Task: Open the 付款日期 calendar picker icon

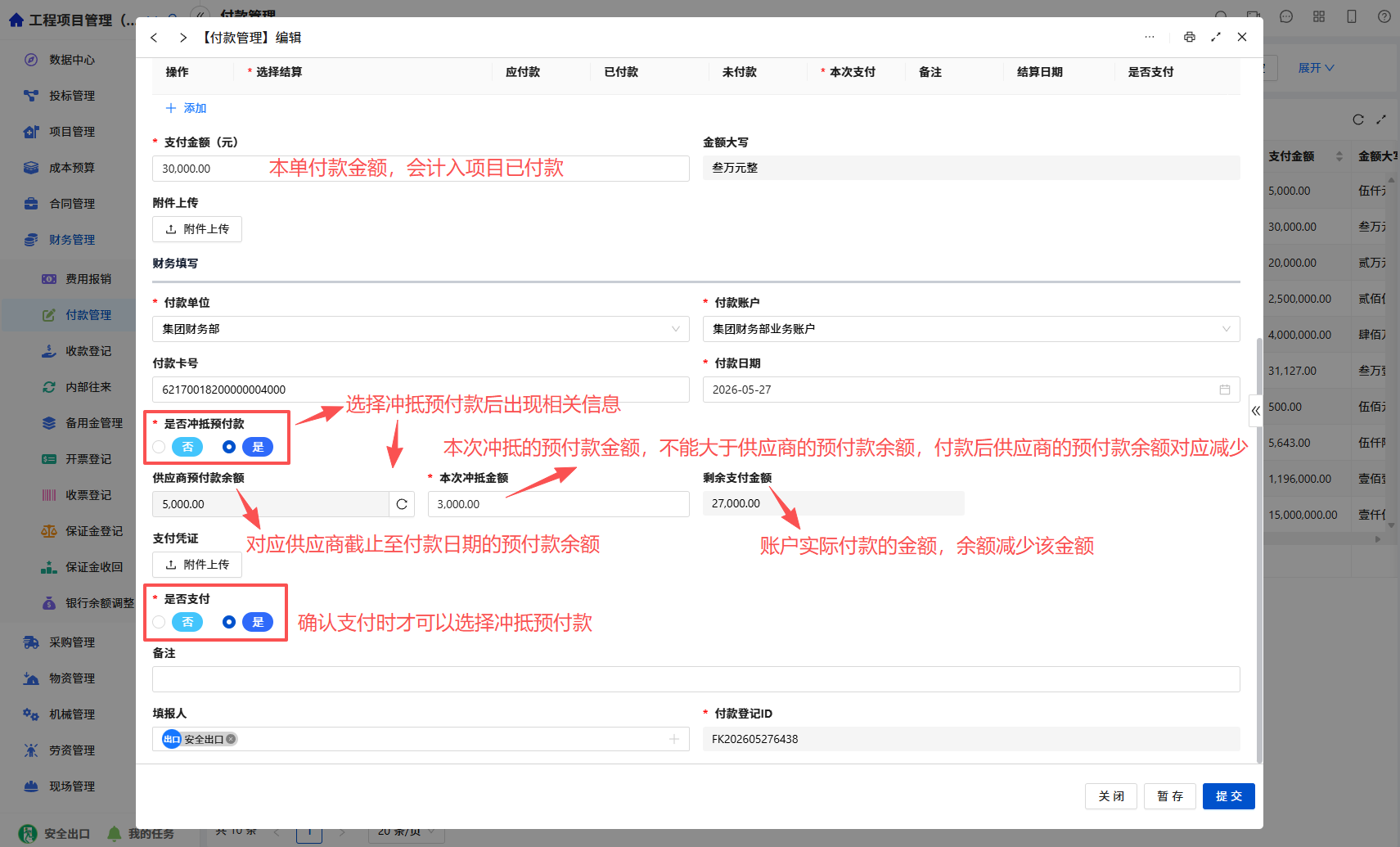Action: click(1225, 390)
